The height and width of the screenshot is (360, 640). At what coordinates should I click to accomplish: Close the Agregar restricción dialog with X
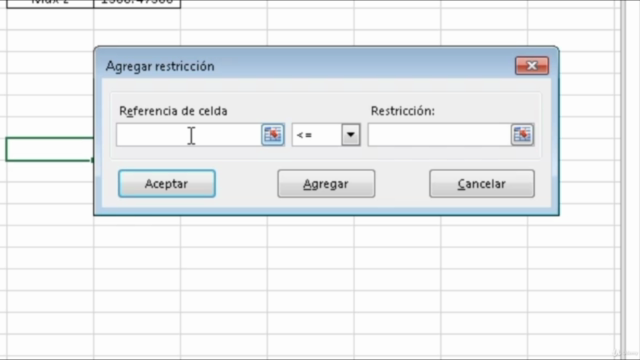(x=532, y=66)
